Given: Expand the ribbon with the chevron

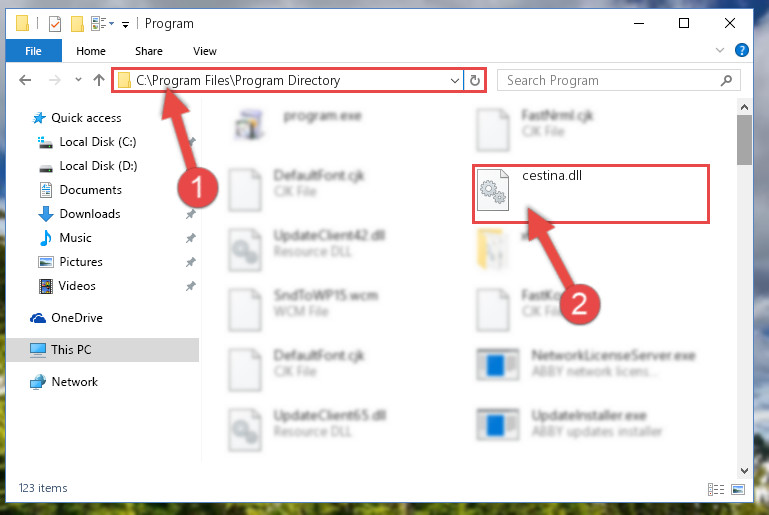Looking at the screenshot, I should [x=719, y=50].
